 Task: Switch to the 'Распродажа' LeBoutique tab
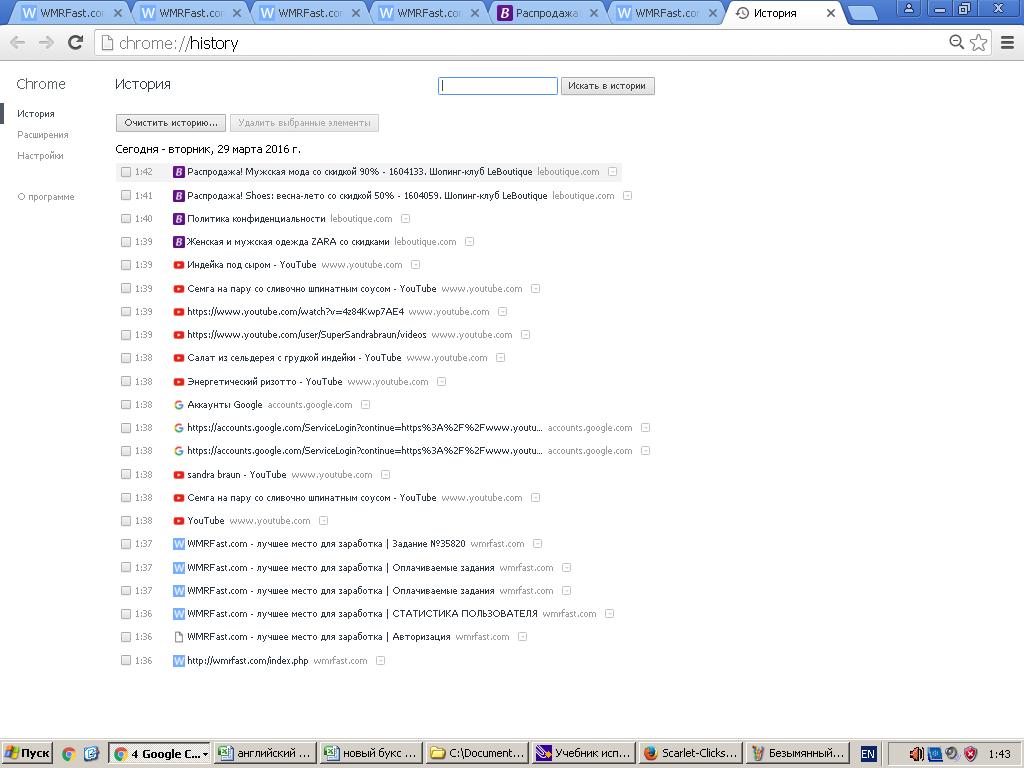click(x=545, y=13)
